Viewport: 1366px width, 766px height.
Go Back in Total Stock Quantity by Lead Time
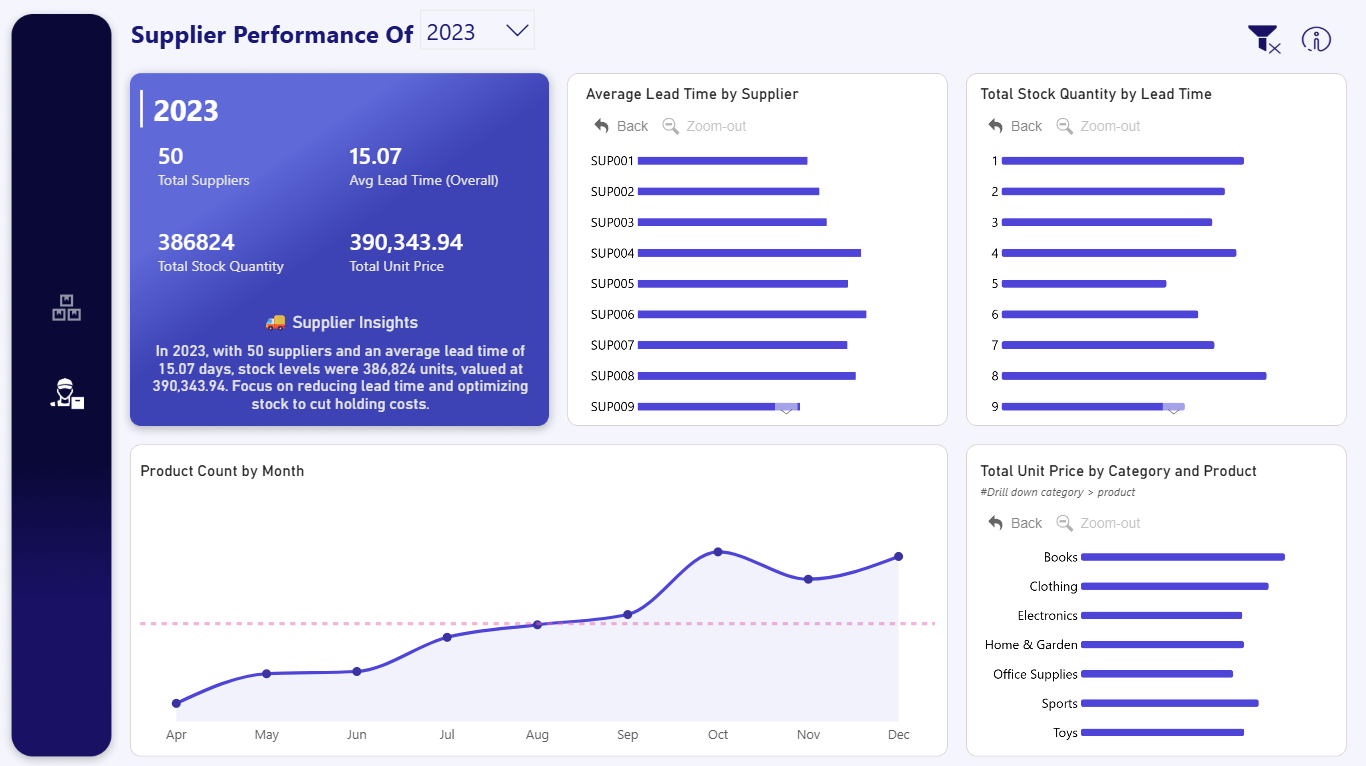tap(1015, 126)
